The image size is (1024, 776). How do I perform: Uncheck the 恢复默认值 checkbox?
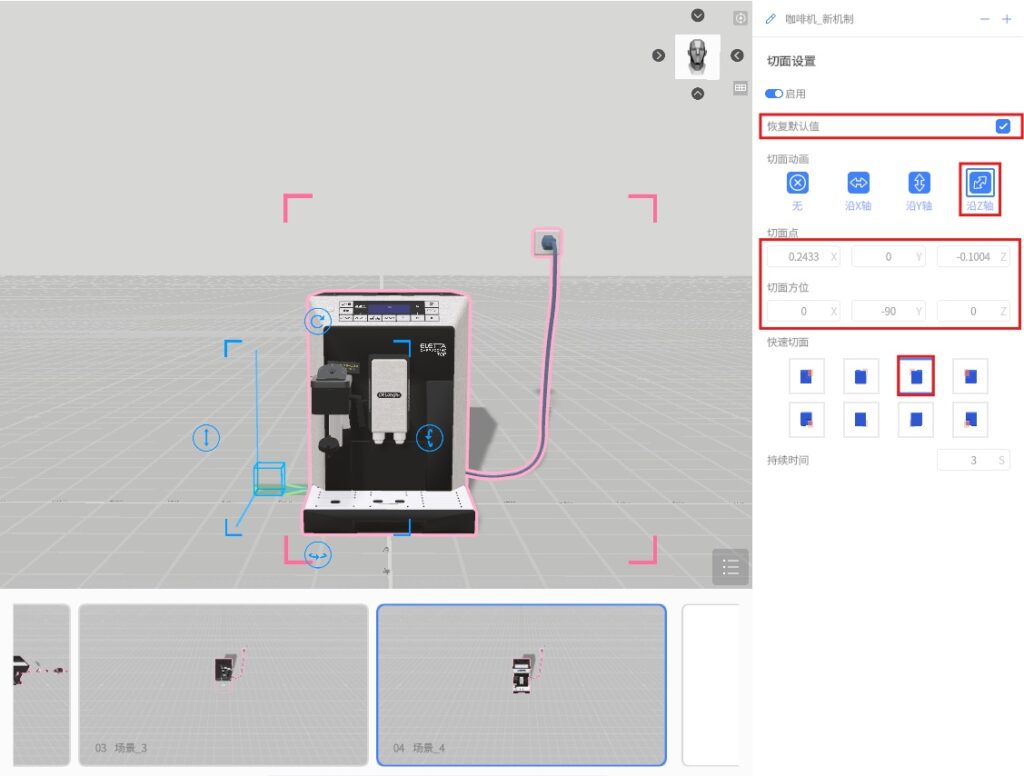click(1002, 127)
